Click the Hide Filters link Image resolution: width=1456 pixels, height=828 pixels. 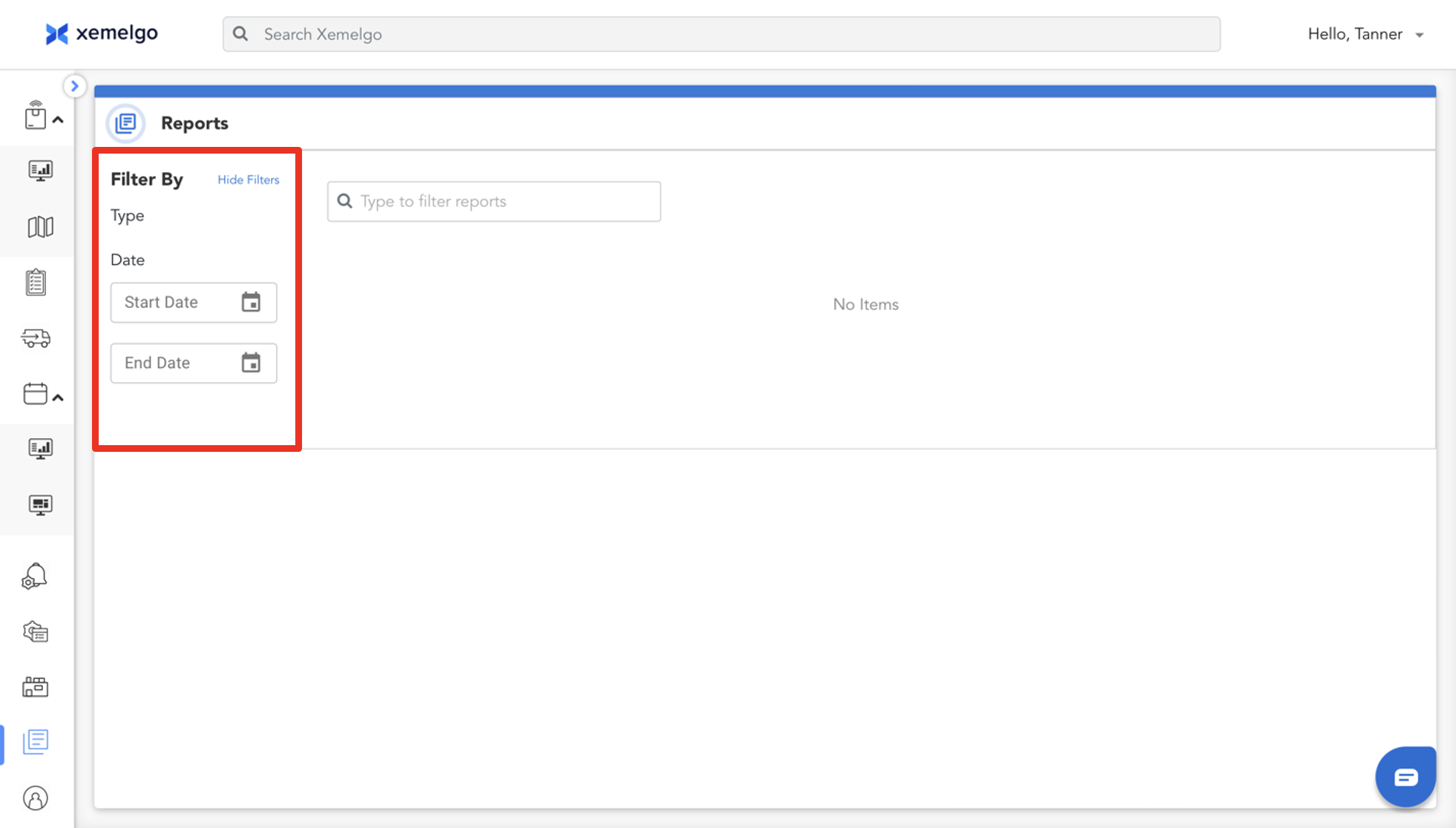point(248,180)
